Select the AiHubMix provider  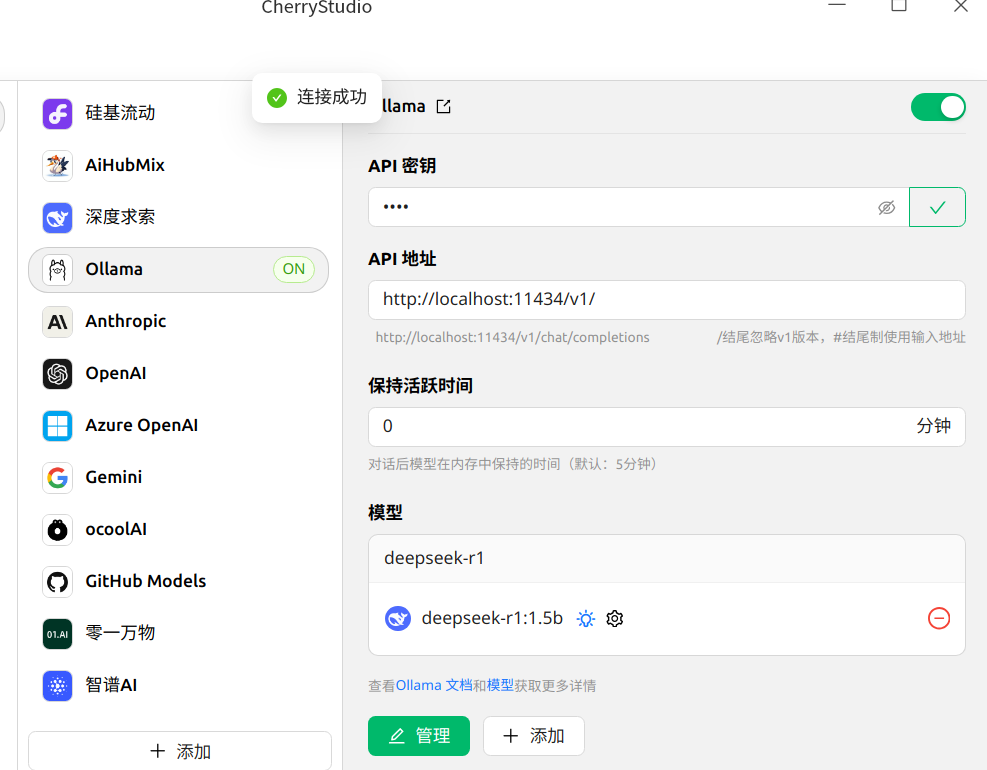click(179, 166)
